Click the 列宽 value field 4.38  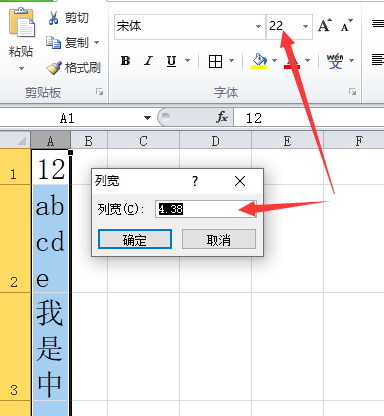[x=206, y=209]
